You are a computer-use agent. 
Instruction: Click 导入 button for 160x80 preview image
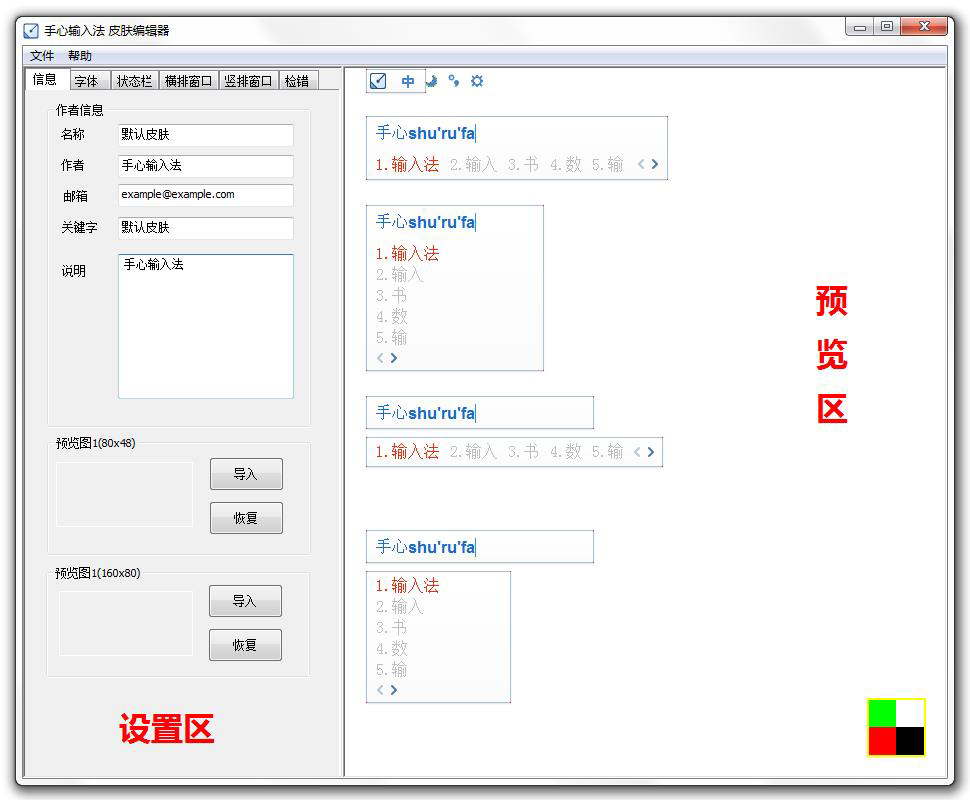[x=245, y=601]
